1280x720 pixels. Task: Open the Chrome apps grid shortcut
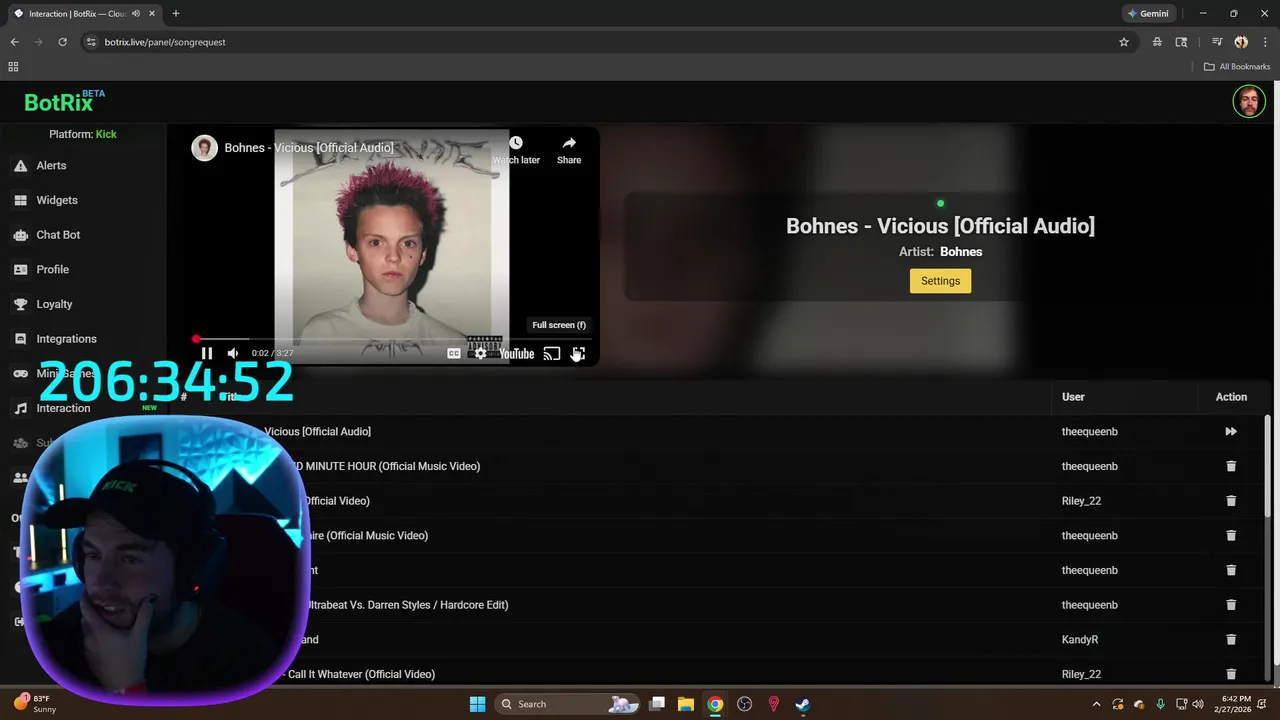pyautogui.click(x=13, y=67)
